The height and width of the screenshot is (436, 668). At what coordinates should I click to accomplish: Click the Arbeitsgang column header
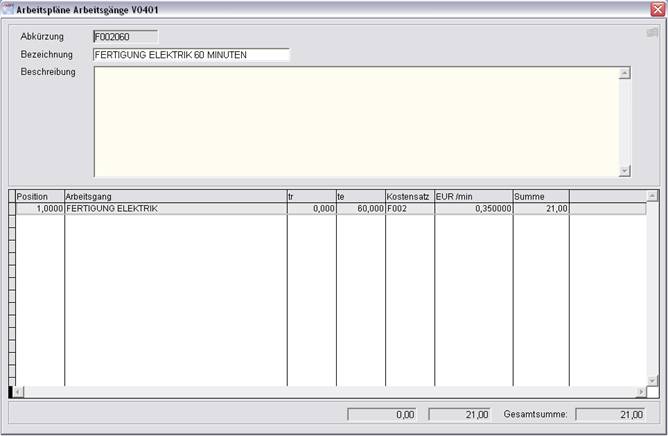175,197
